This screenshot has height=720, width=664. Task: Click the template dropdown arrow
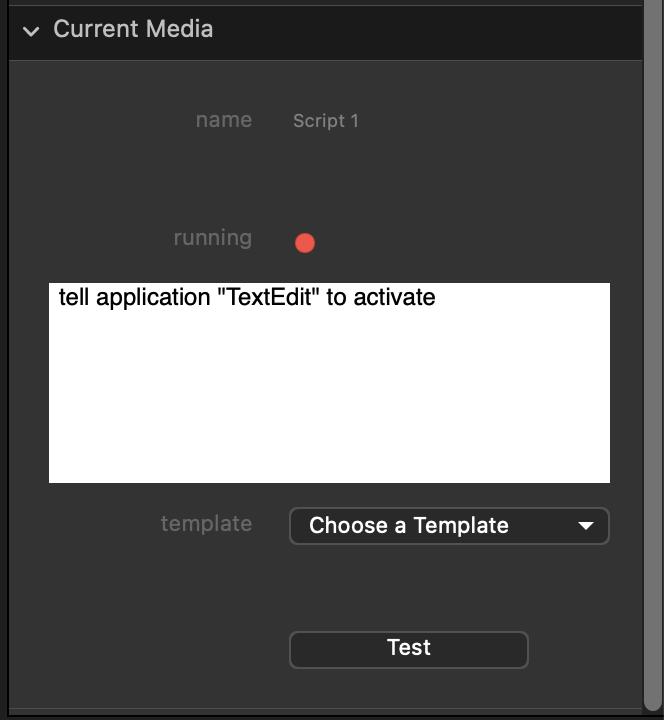[x=586, y=526]
